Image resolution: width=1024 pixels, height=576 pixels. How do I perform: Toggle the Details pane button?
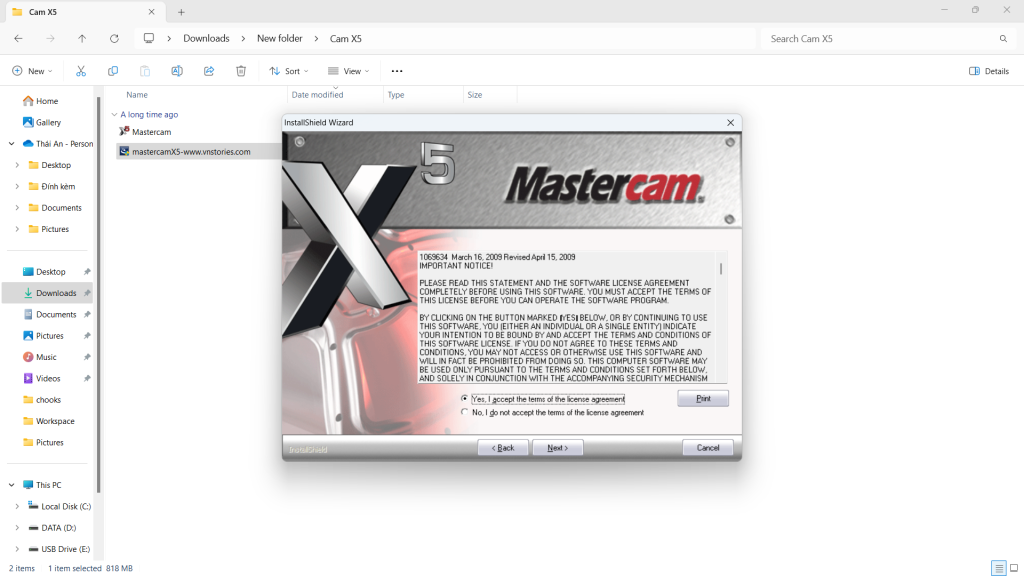[989, 71]
